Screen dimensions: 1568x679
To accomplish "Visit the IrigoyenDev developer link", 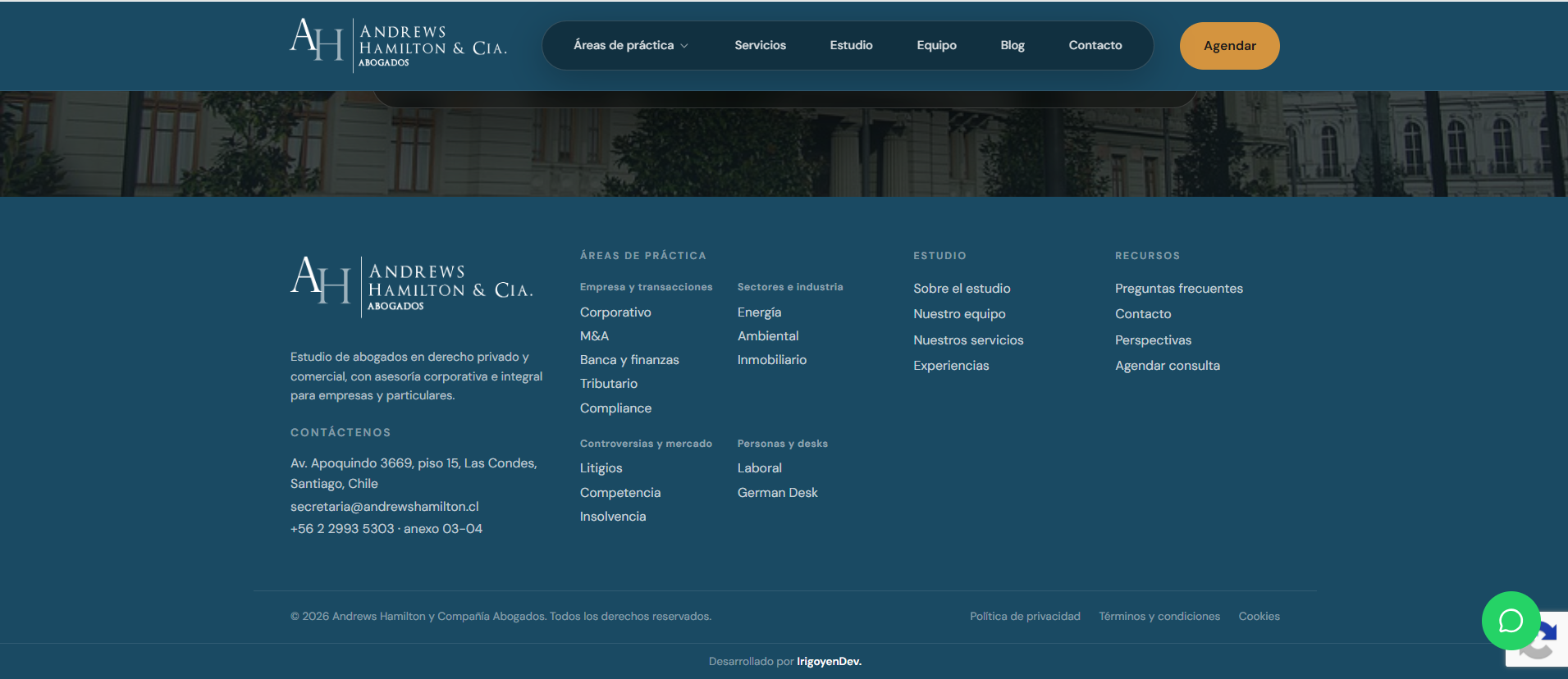I will [x=829, y=662].
